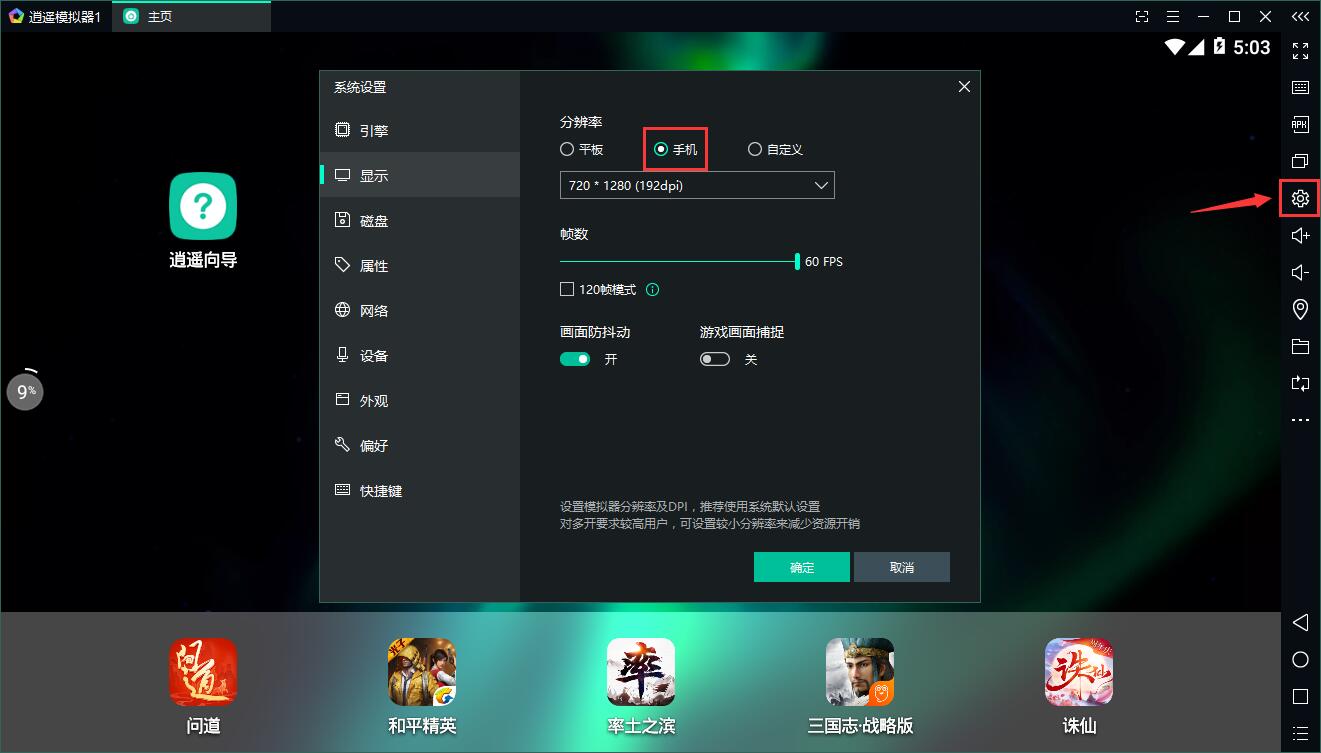The width and height of the screenshot is (1321, 753).
Task: Click the screen rotate icon
Action: (x=1300, y=383)
